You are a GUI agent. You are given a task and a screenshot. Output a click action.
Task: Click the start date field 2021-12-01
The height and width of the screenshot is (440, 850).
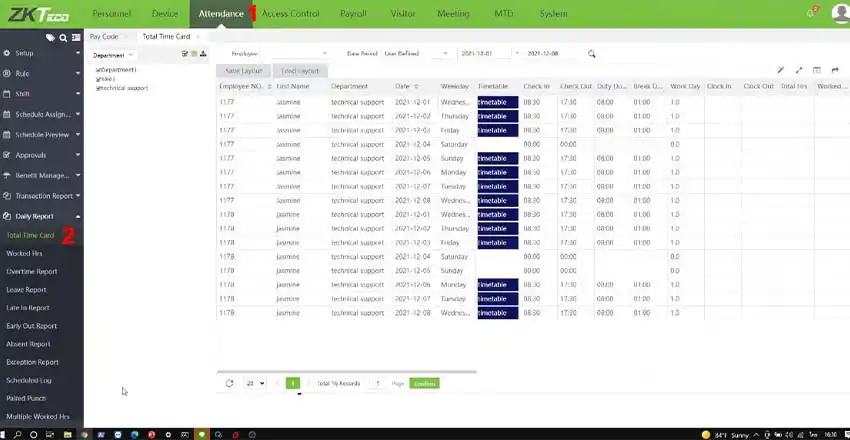[x=484, y=54]
